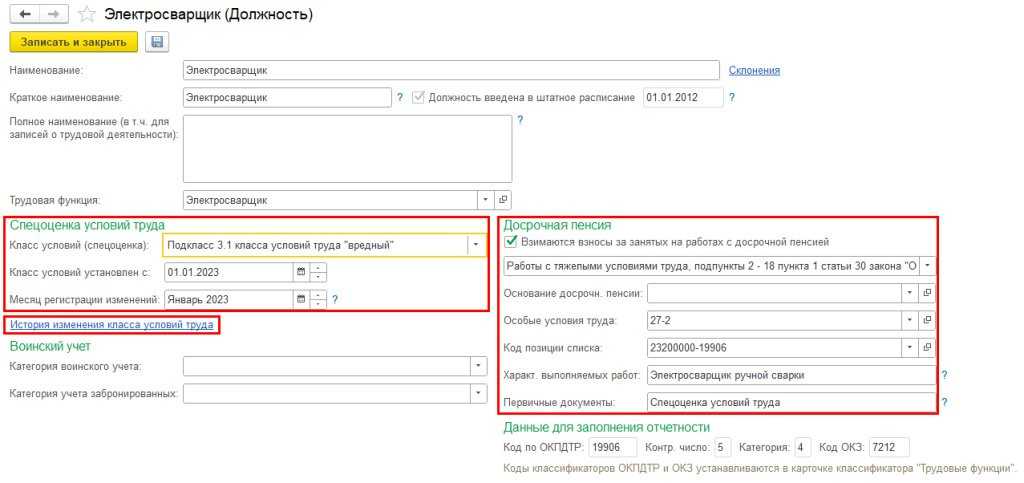Increase date of 'Класс условий установлен с' stepper up

point(318,268)
